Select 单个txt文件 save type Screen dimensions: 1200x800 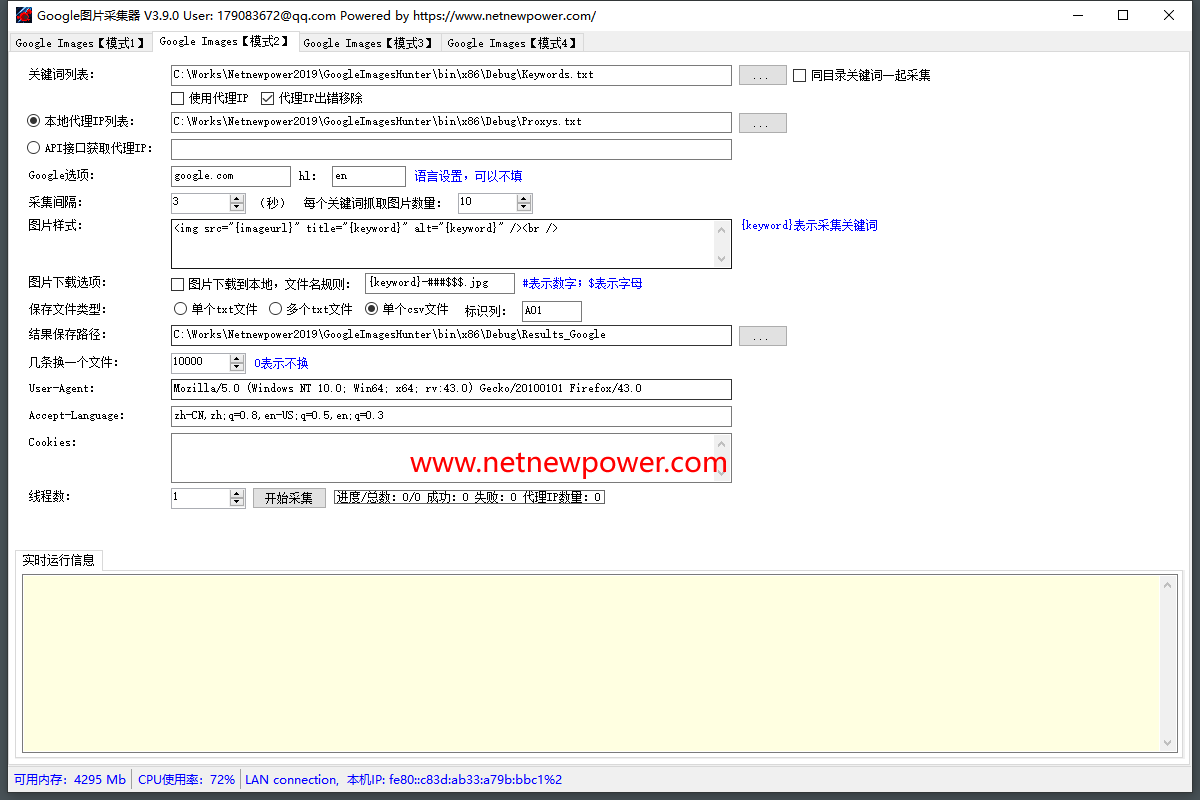click(181, 309)
